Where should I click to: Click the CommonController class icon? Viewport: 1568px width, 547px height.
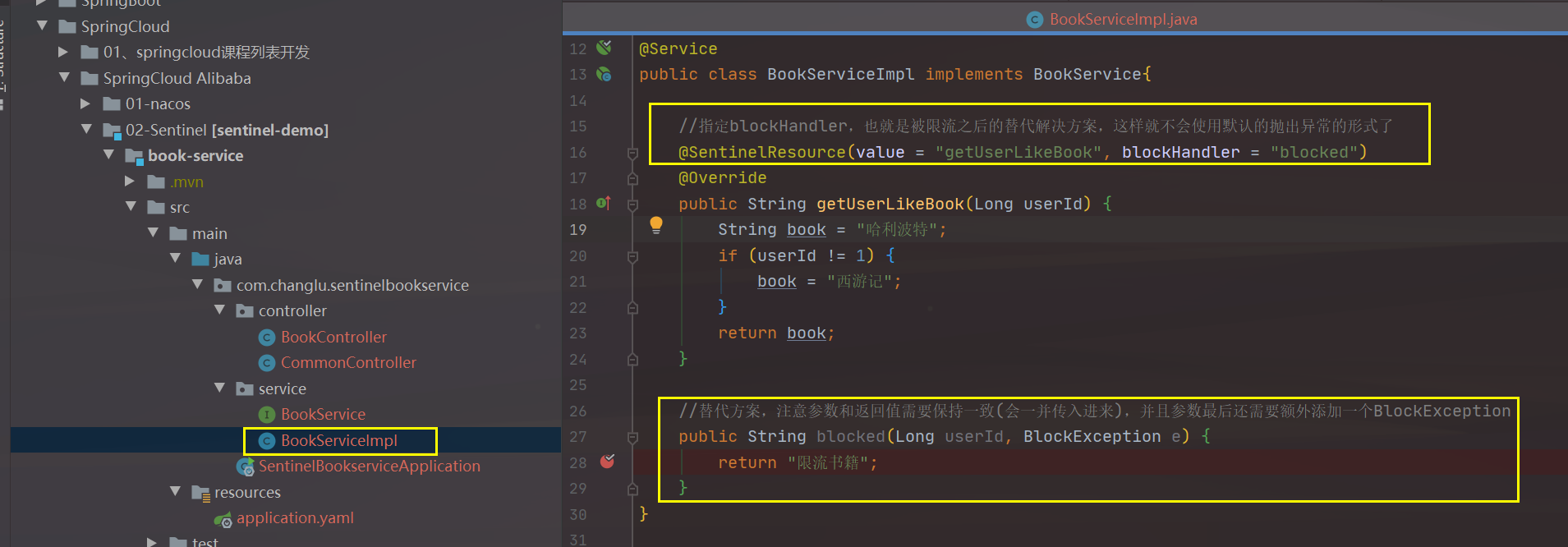tap(266, 362)
